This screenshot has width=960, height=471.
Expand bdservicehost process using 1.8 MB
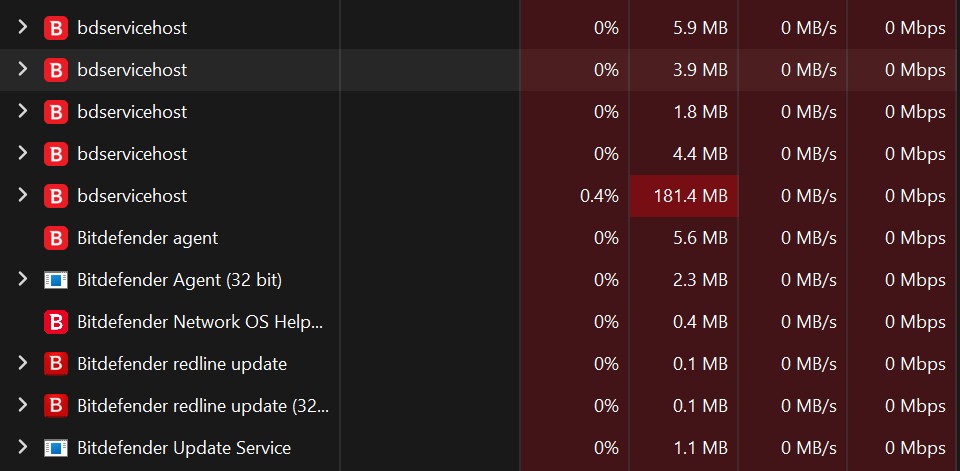tap(23, 111)
